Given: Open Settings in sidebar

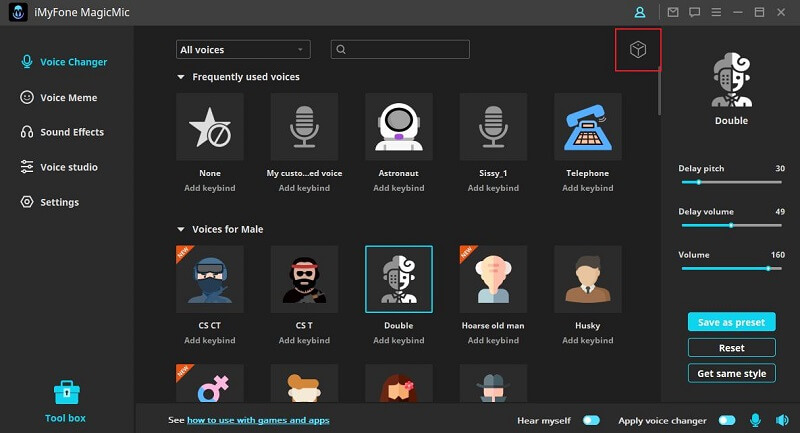Looking at the screenshot, I should click(x=49, y=202).
